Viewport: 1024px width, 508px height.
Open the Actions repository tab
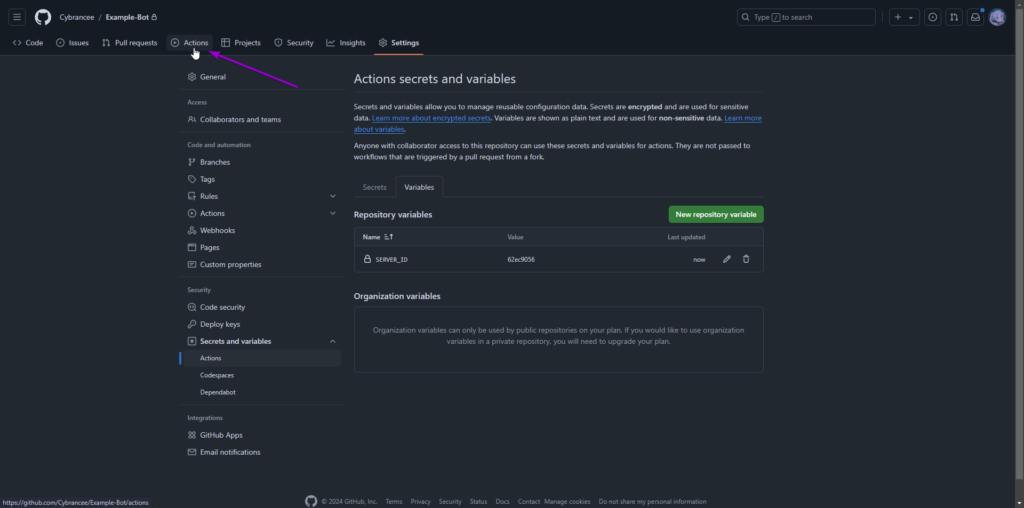(x=189, y=42)
